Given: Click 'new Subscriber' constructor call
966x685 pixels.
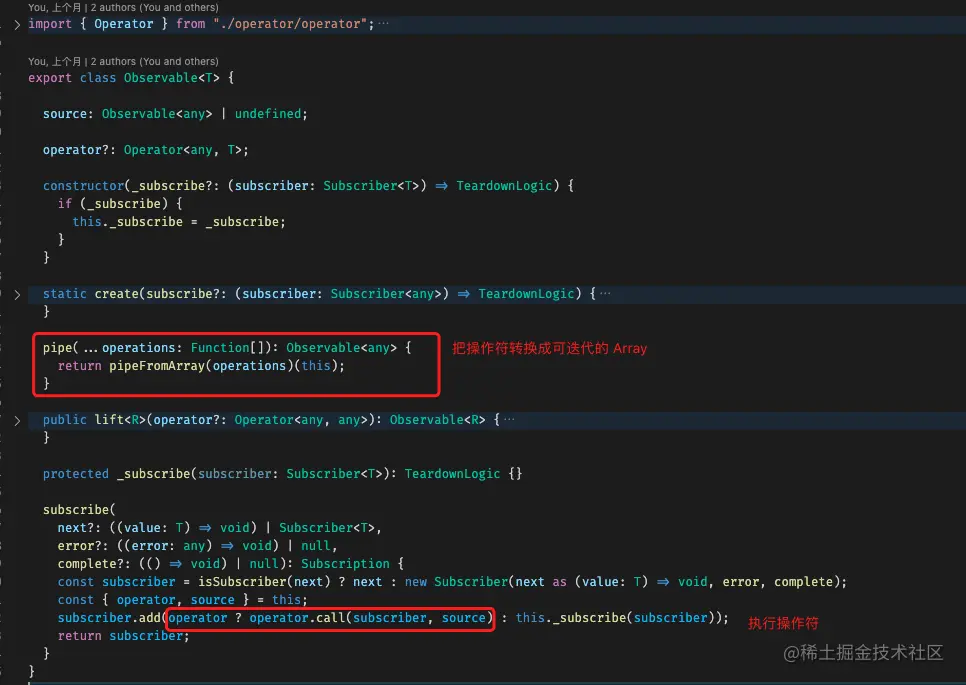Looking at the screenshot, I should (457, 582).
